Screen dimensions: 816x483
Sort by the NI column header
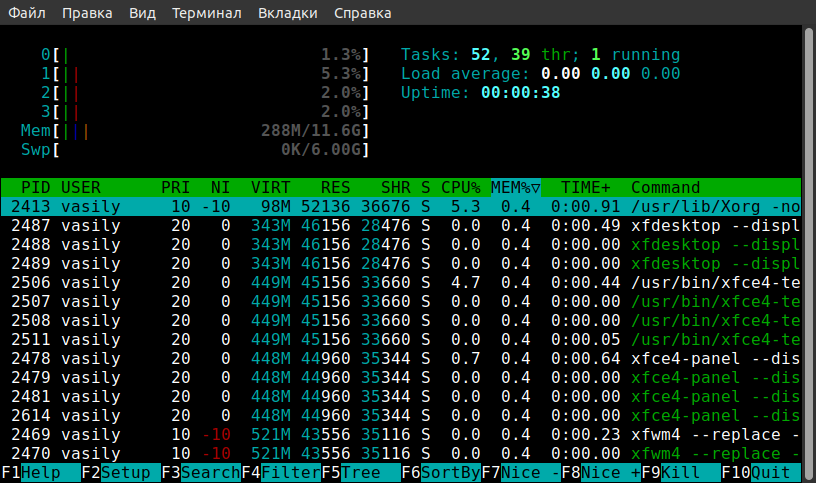[x=220, y=187]
